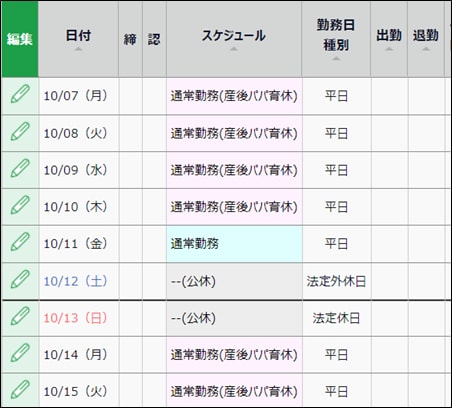Edit the 10/12 (土) row via pencil icon

tap(20, 279)
